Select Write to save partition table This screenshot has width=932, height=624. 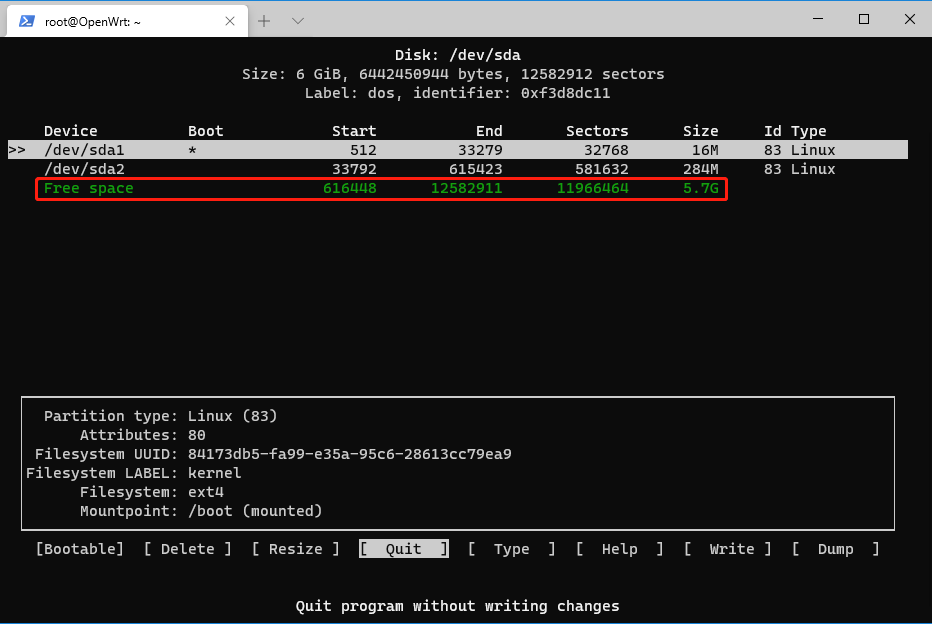727,549
